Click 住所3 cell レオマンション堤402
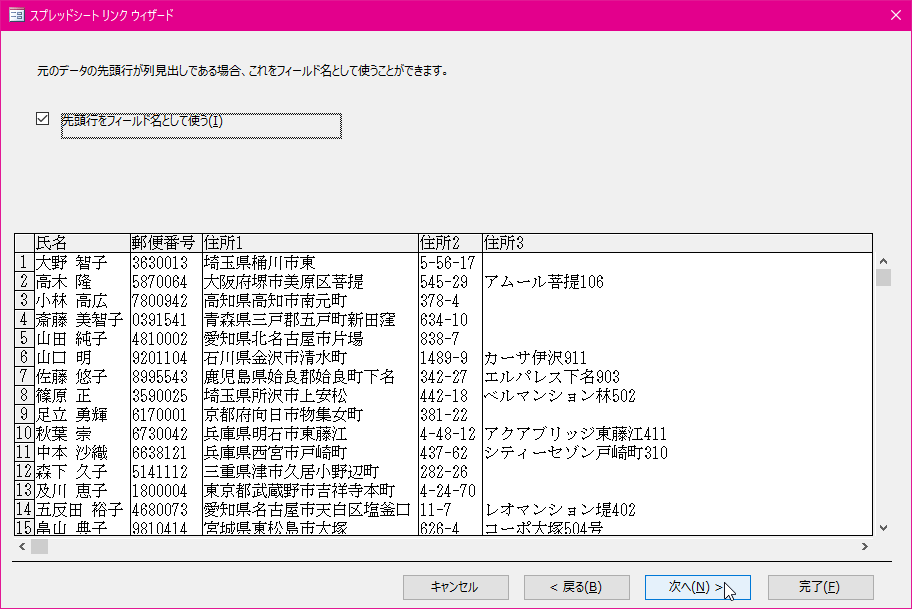The image size is (912, 609). pos(677,510)
